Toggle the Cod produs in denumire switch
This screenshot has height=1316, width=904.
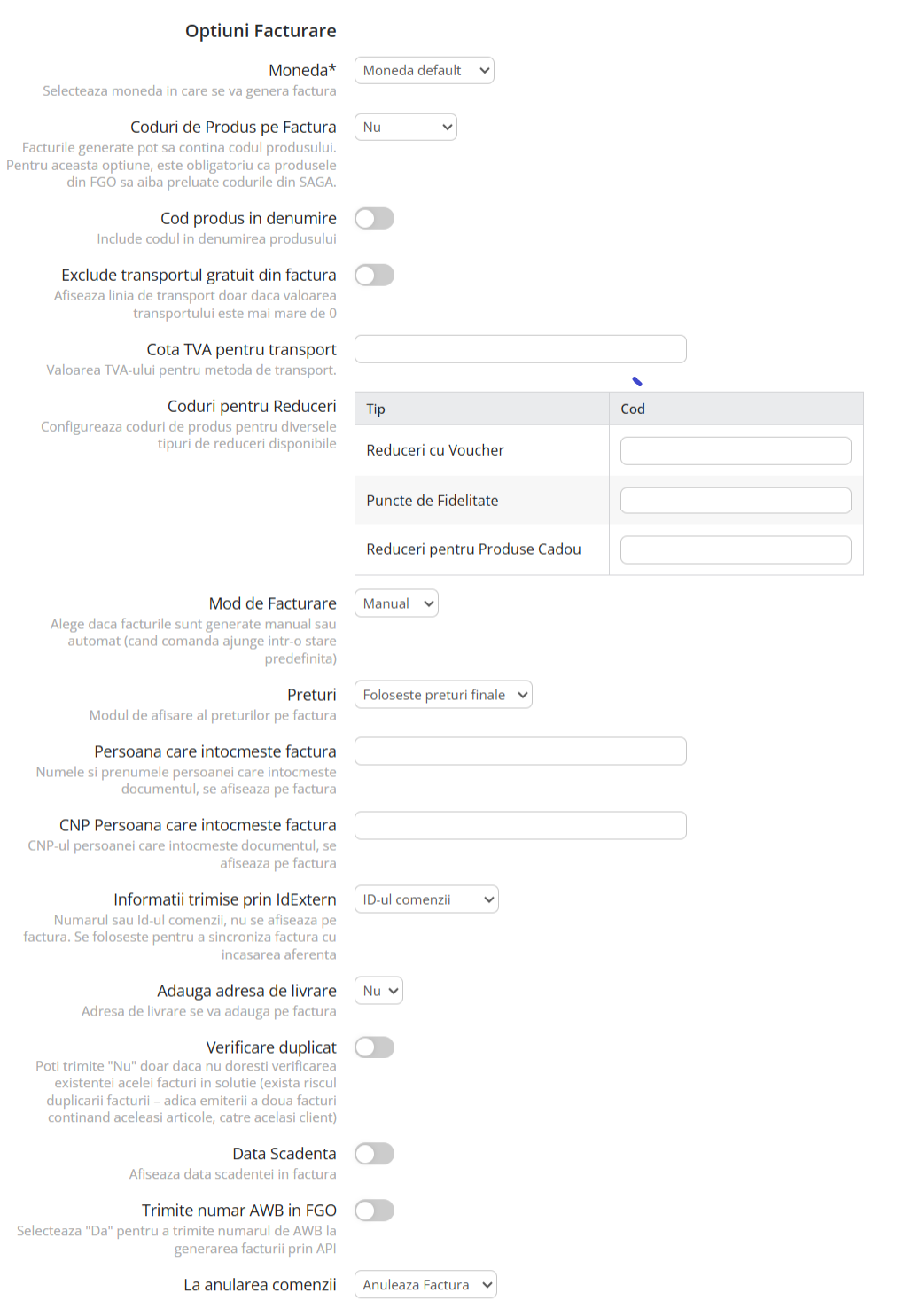click(374, 219)
